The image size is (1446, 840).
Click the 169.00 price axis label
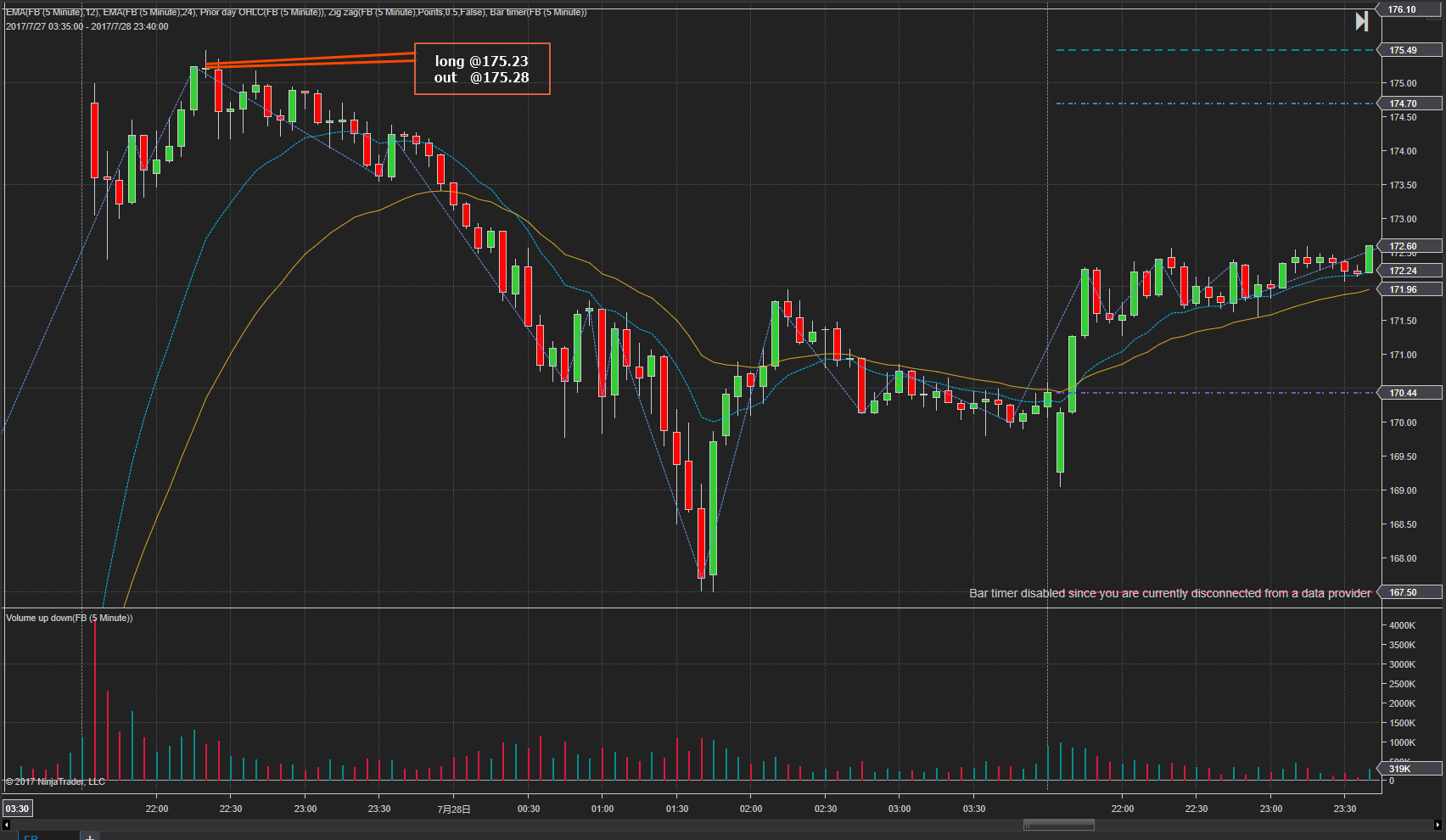click(1403, 490)
